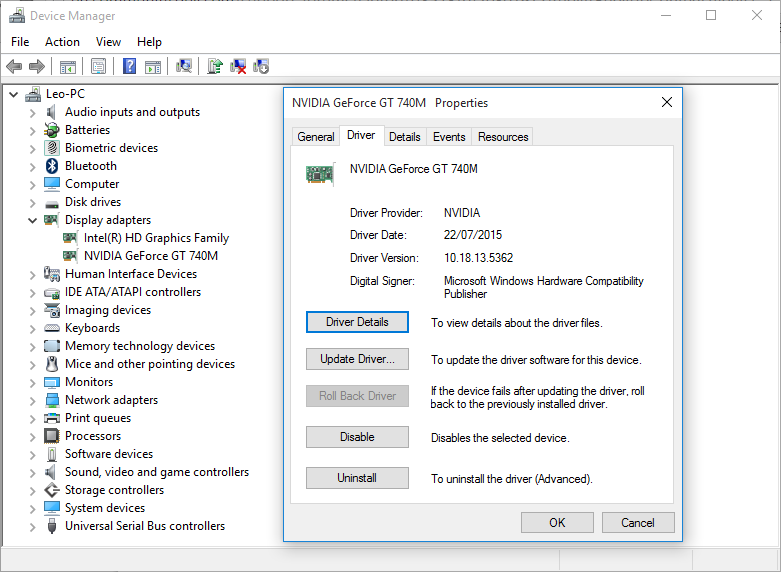Click the Disk drives category icon
Image resolution: width=781 pixels, height=572 pixels.
point(52,203)
